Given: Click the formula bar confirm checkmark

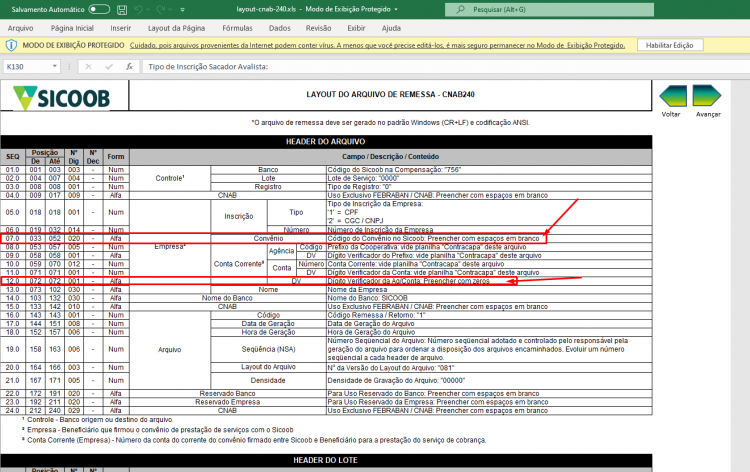Looking at the screenshot, I should pos(109,66).
